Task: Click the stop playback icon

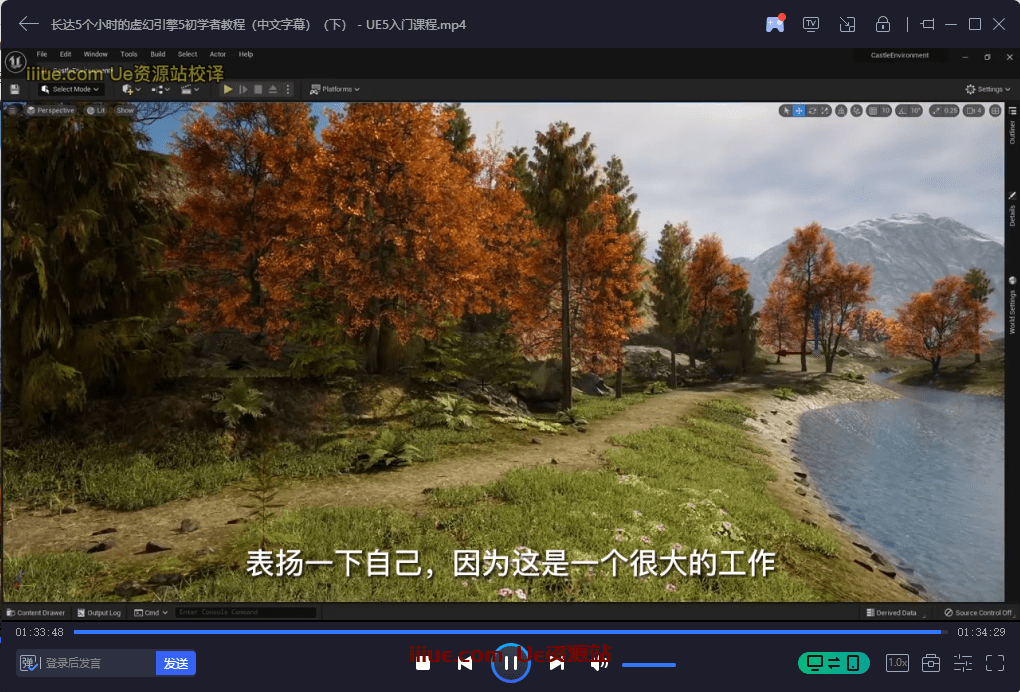Action: click(423, 663)
